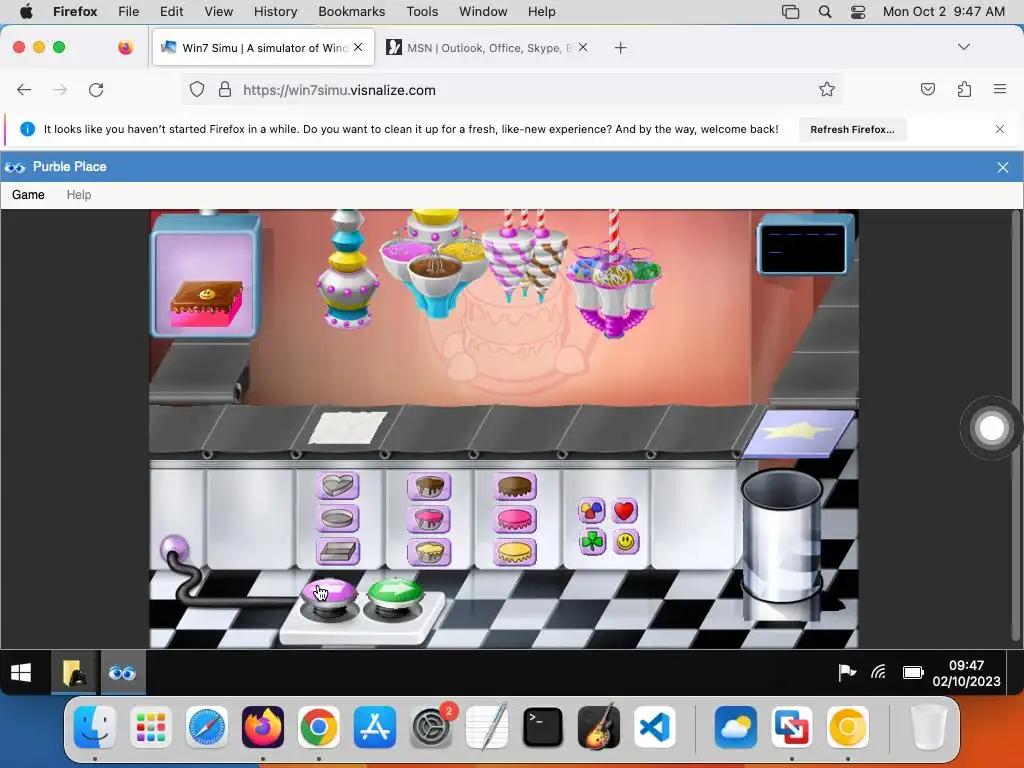The height and width of the screenshot is (768, 1024).
Task: Open the Pocket save icon
Action: (927, 89)
